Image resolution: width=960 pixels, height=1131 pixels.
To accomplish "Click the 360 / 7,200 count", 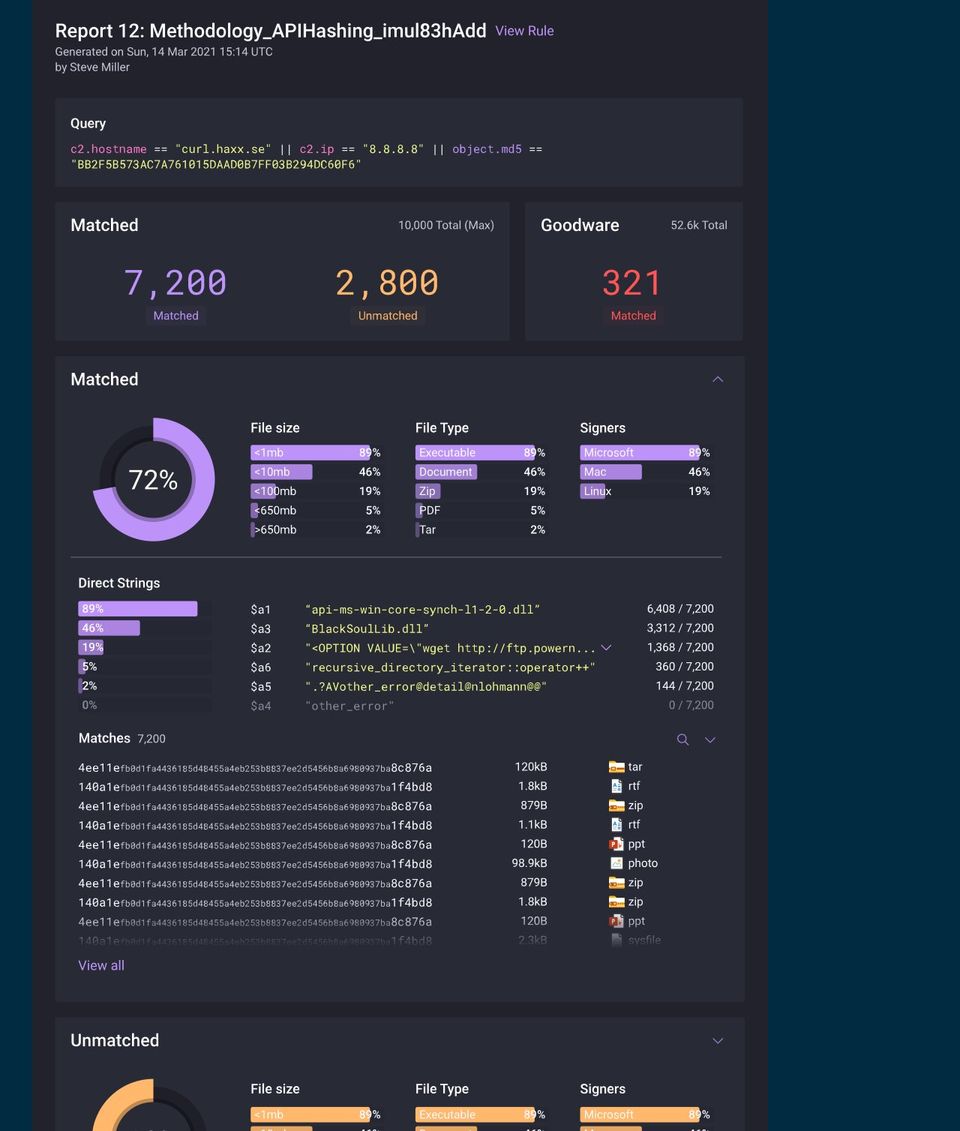I will pos(684,666).
